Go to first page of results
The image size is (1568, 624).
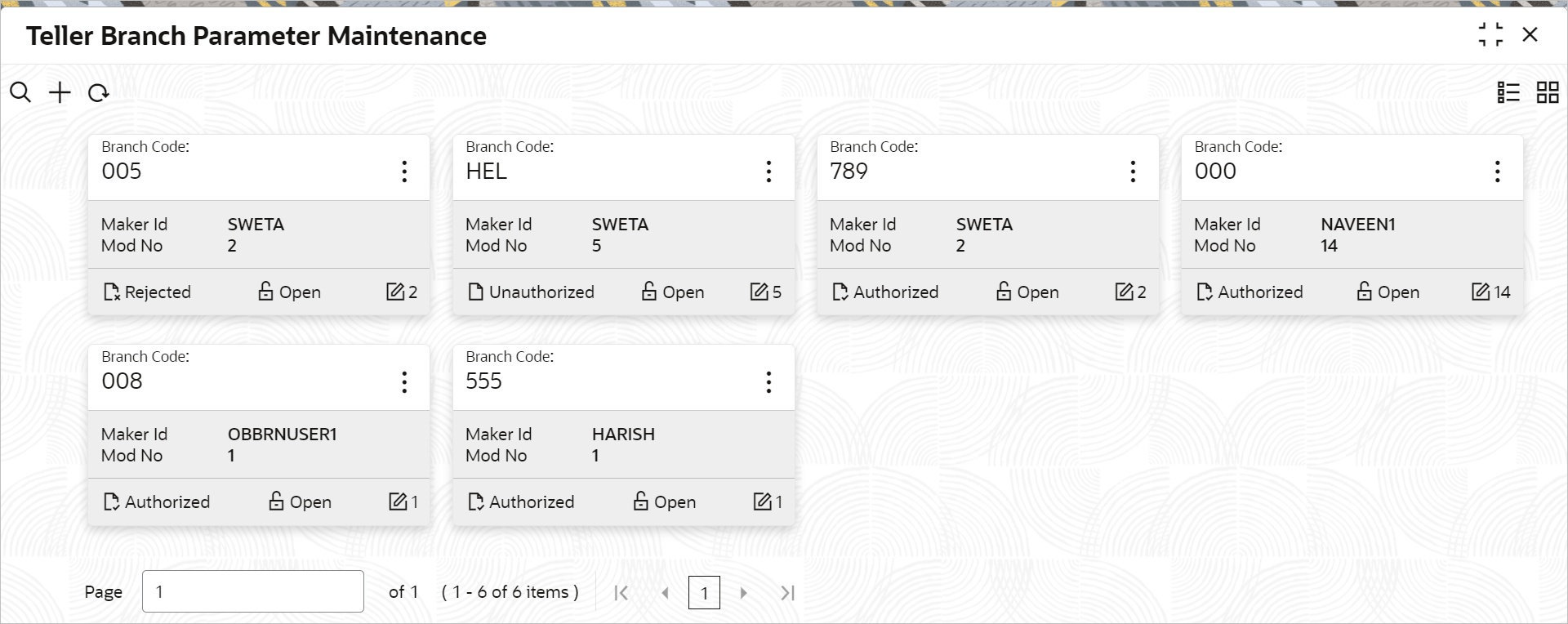pyautogui.click(x=621, y=593)
